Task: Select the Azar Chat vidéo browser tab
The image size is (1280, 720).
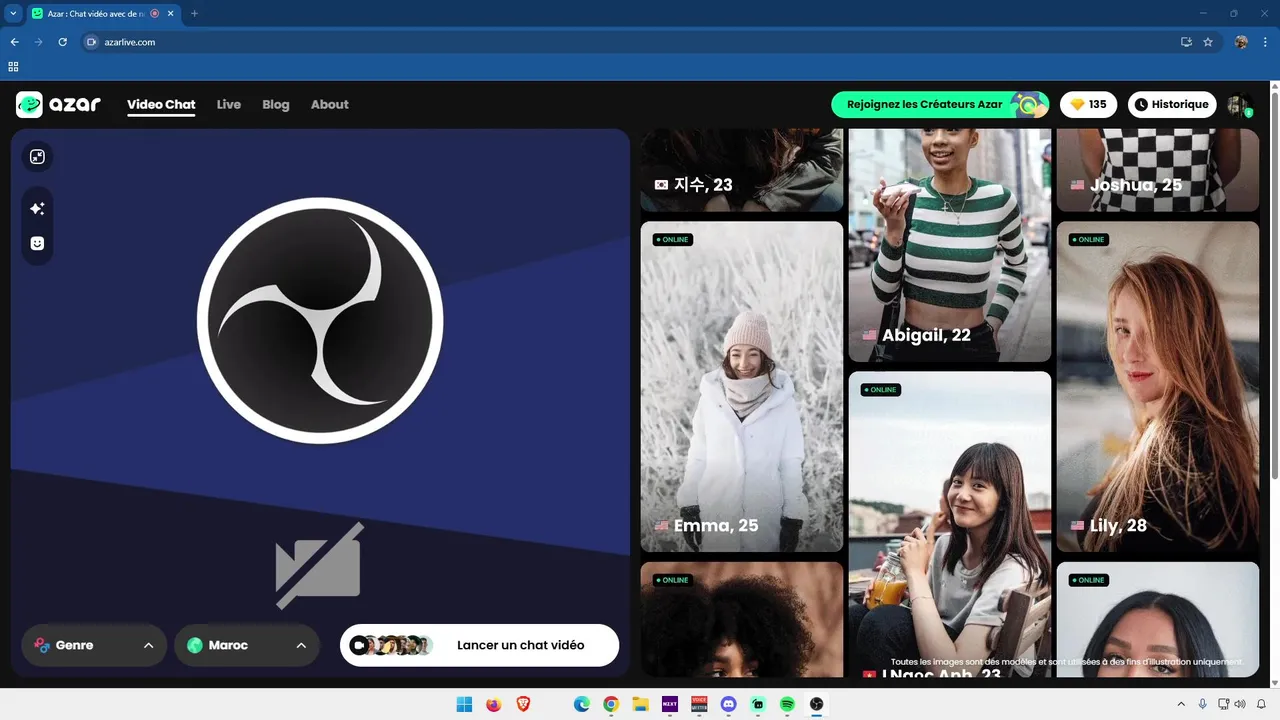Action: 102,14
